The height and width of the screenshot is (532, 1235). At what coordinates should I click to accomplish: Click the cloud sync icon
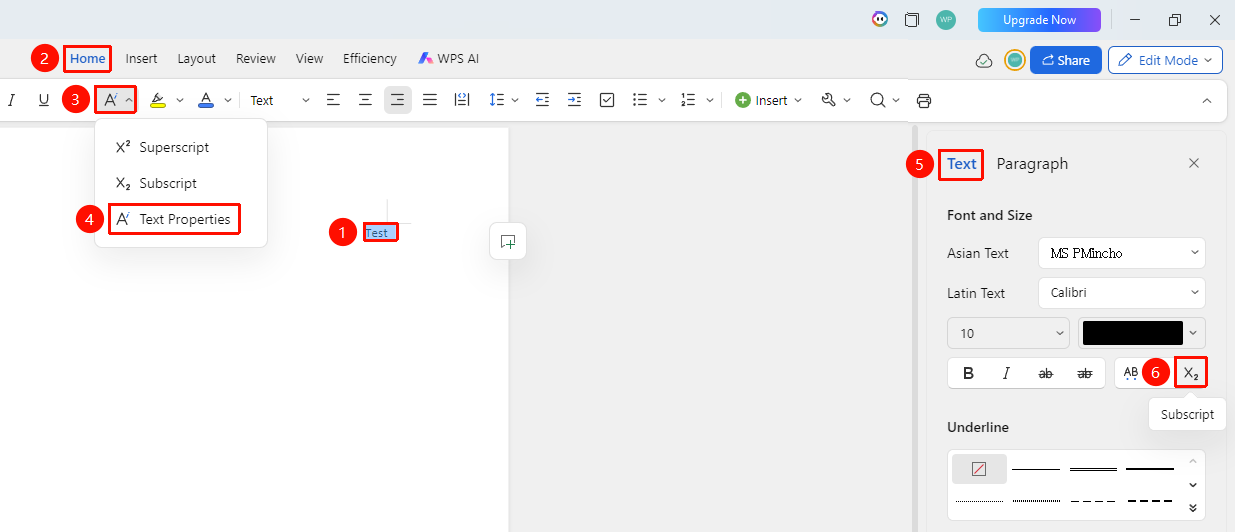point(984,60)
